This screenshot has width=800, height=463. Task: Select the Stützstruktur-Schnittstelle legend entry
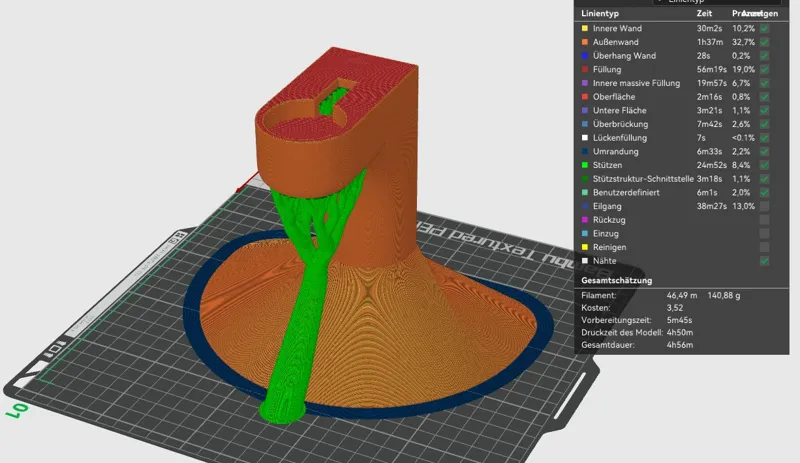pos(643,179)
